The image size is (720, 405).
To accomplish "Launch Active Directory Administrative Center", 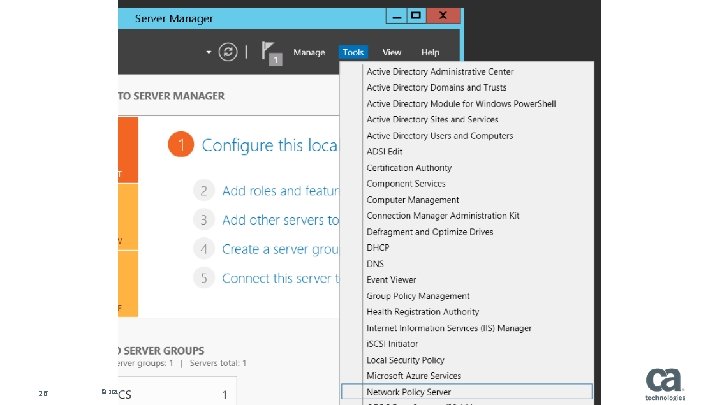I will [439, 72].
